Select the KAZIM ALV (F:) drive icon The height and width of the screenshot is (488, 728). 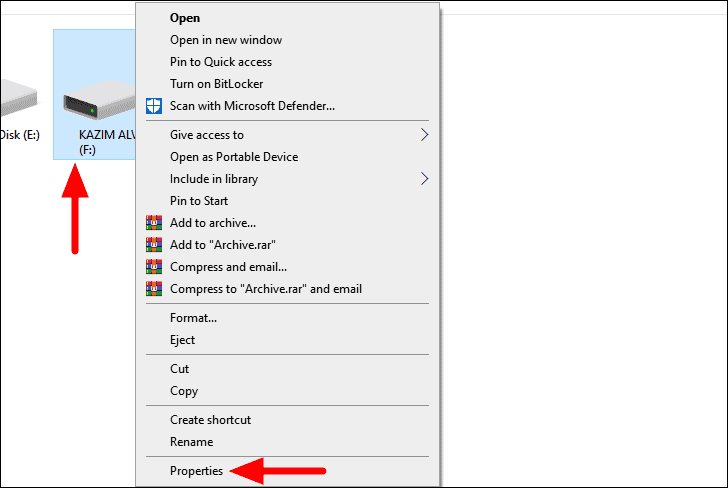[99, 99]
